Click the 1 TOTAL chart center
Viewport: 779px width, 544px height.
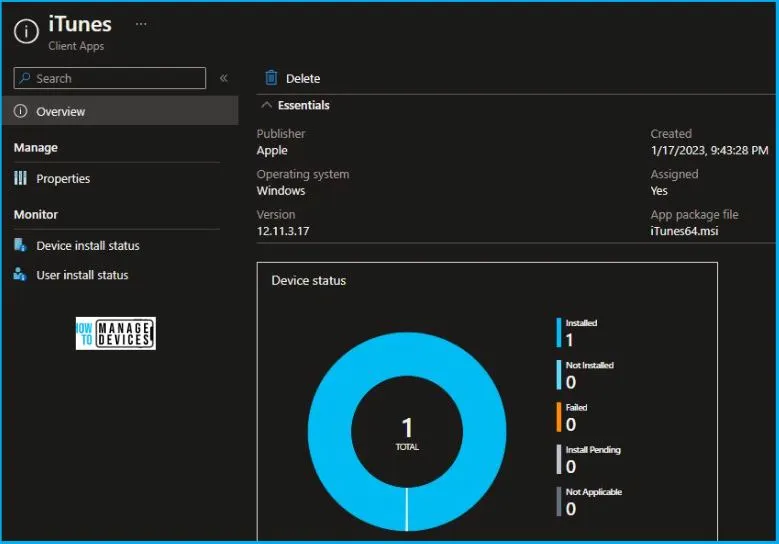[407, 434]
